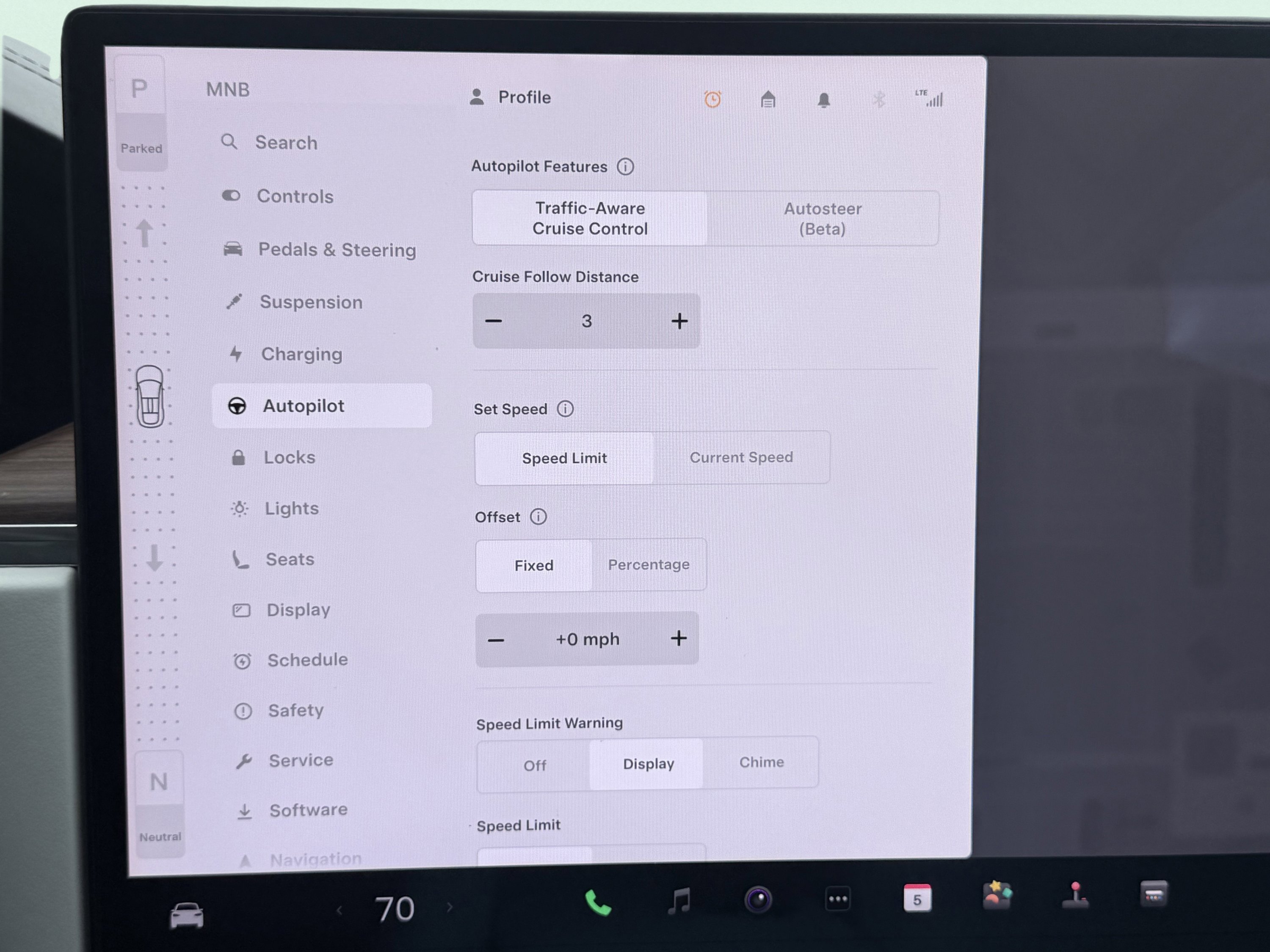Image resolution: width=1270 pixels, height=952 pixels.
Task: Tap the bell notifications icon
Action: tap(824, 99)
